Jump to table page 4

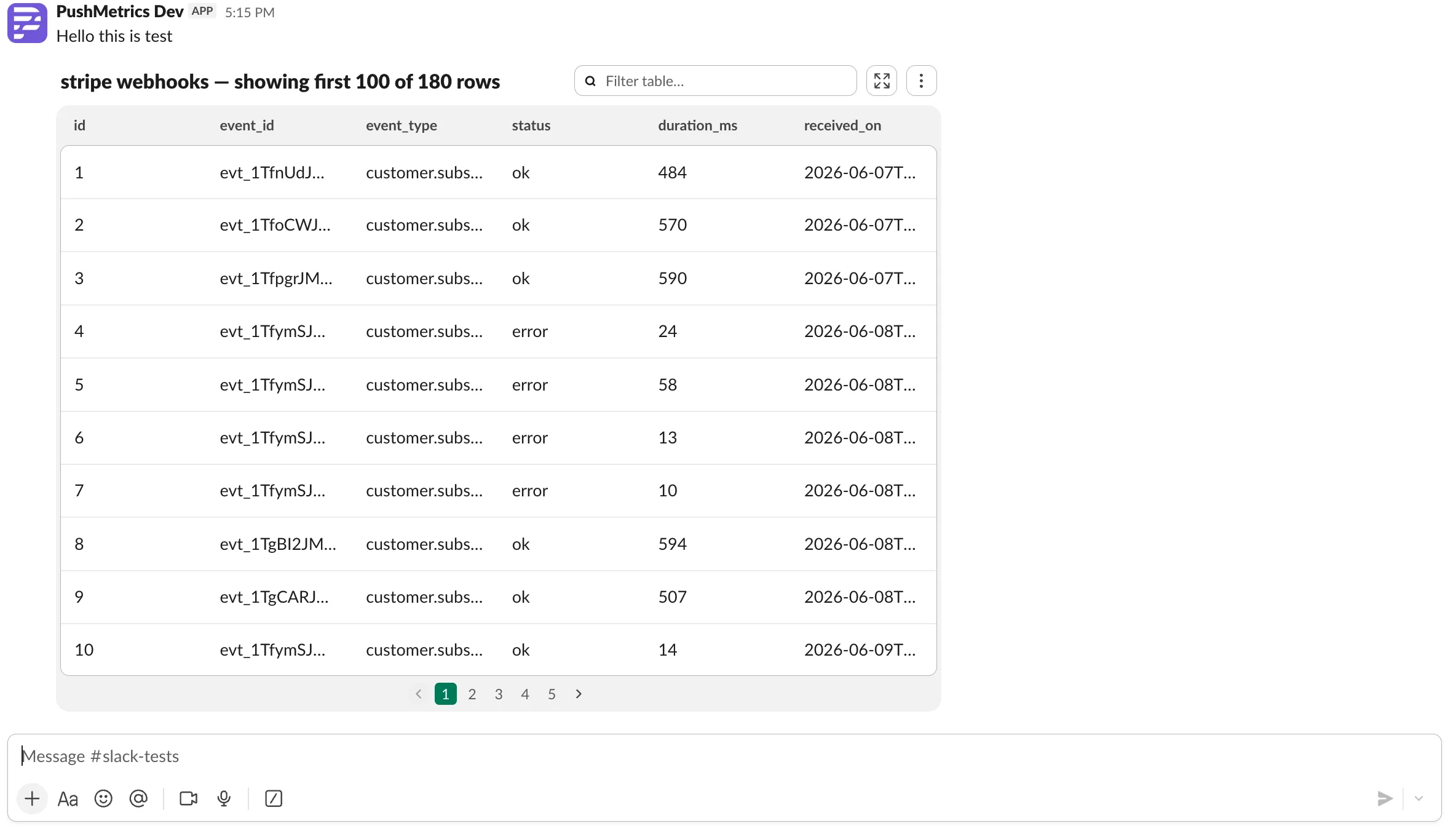(x=525, y=694)
